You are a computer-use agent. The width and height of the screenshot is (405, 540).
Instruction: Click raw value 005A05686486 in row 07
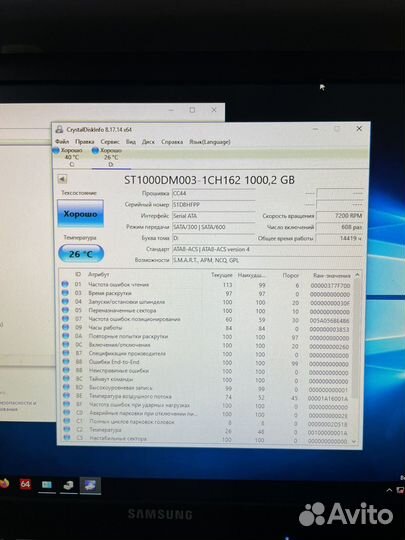330,320
